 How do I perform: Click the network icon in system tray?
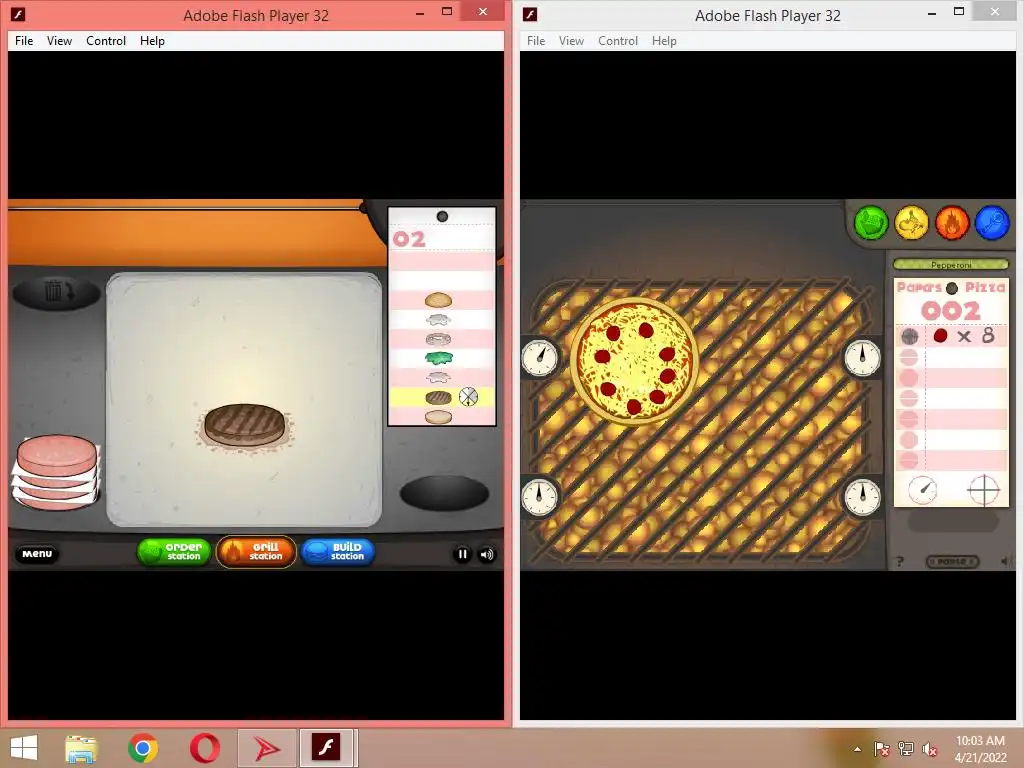(906, 749)
